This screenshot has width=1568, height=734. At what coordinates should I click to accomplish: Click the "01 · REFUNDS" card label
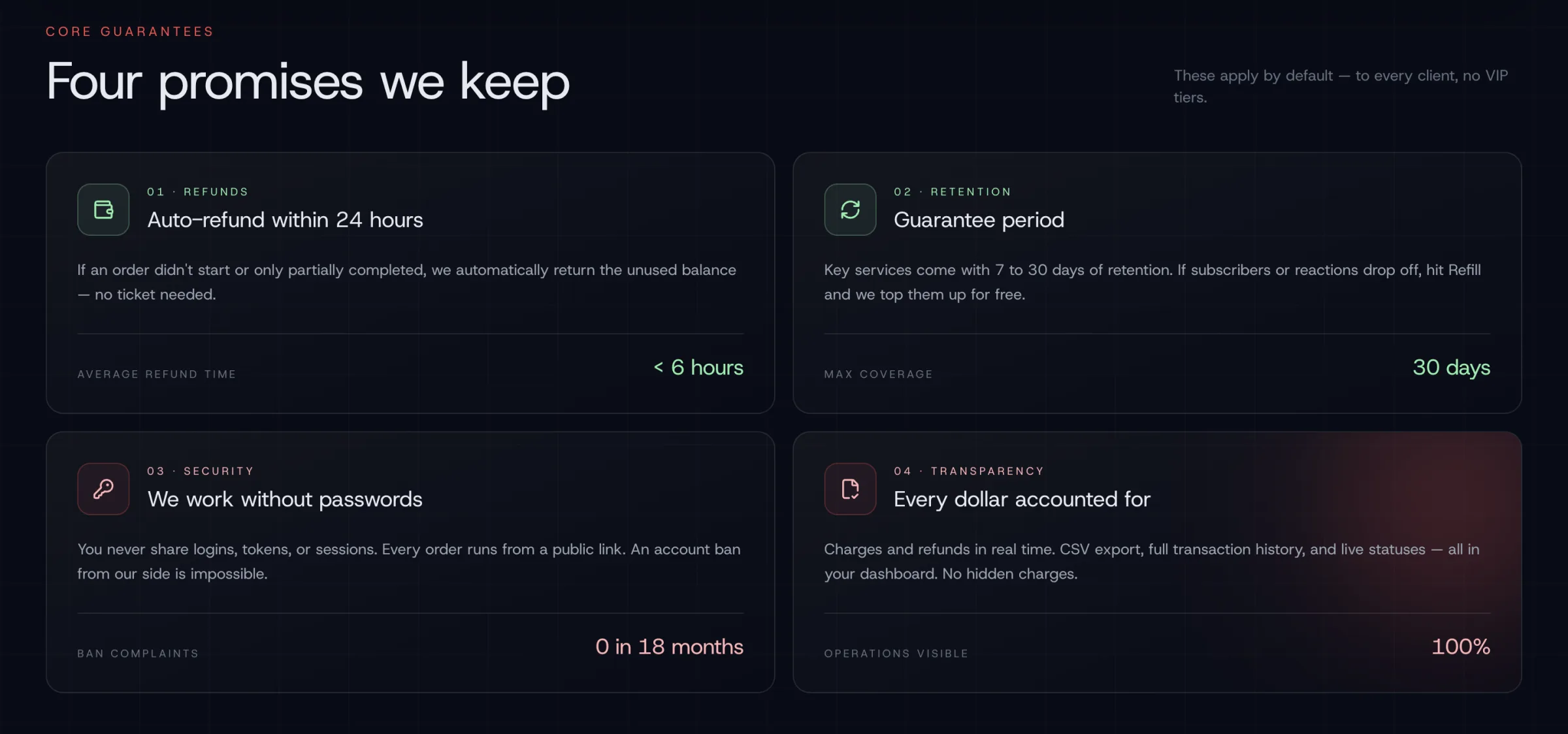197,192
